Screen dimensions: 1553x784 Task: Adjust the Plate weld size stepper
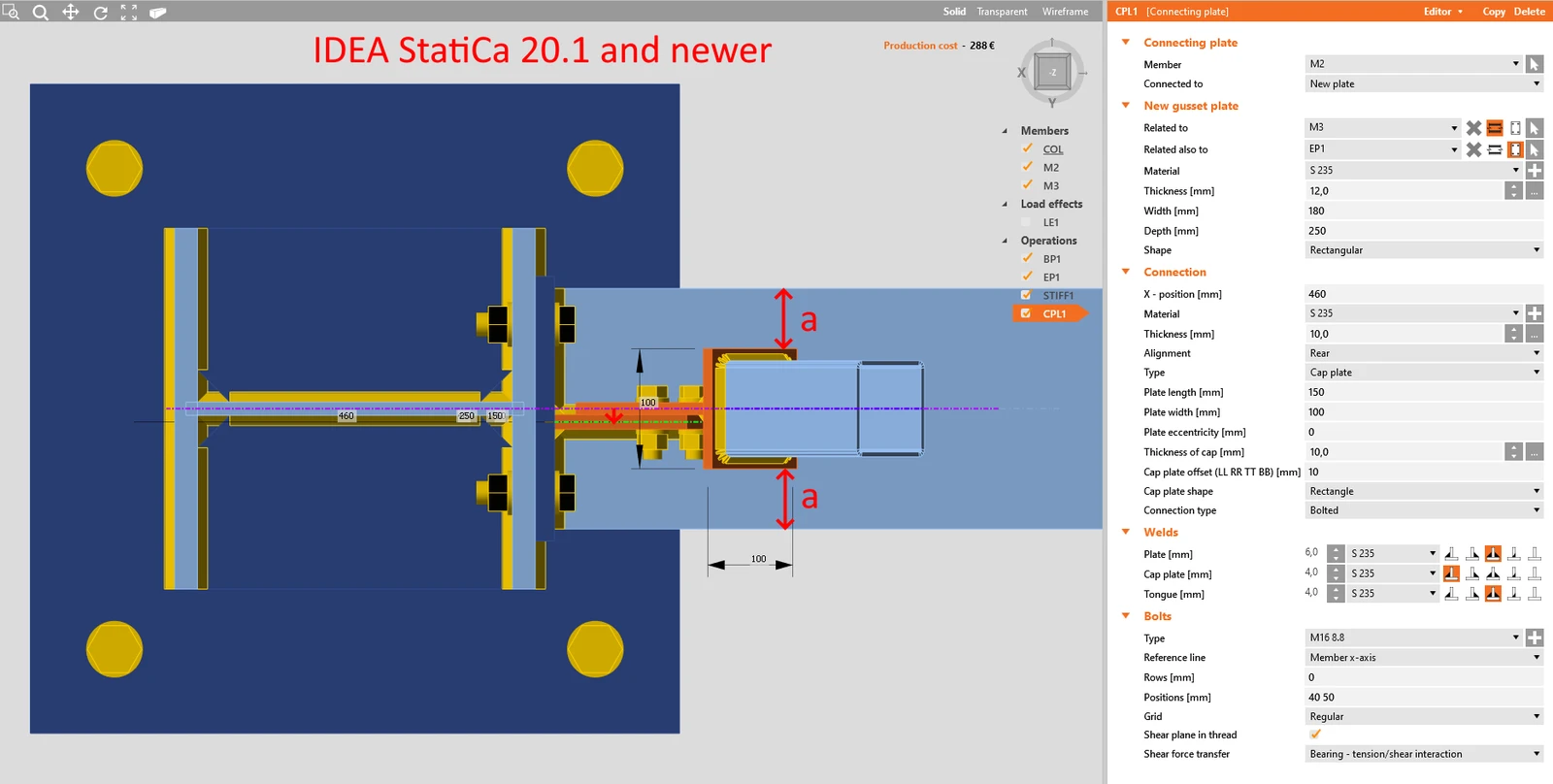tap(1337, 554)
